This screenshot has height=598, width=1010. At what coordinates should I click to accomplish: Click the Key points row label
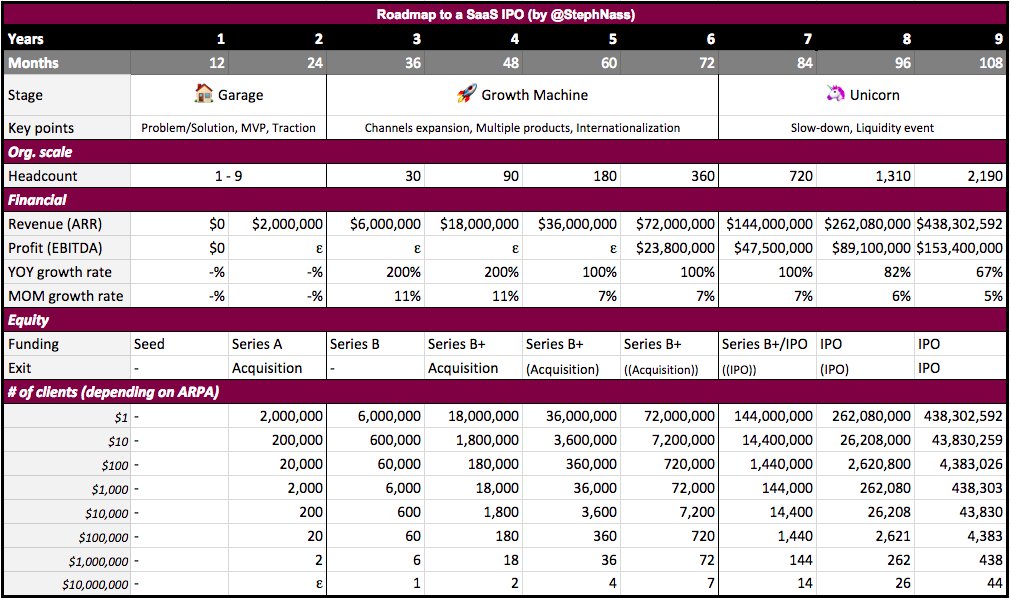(x=67, y=128)
